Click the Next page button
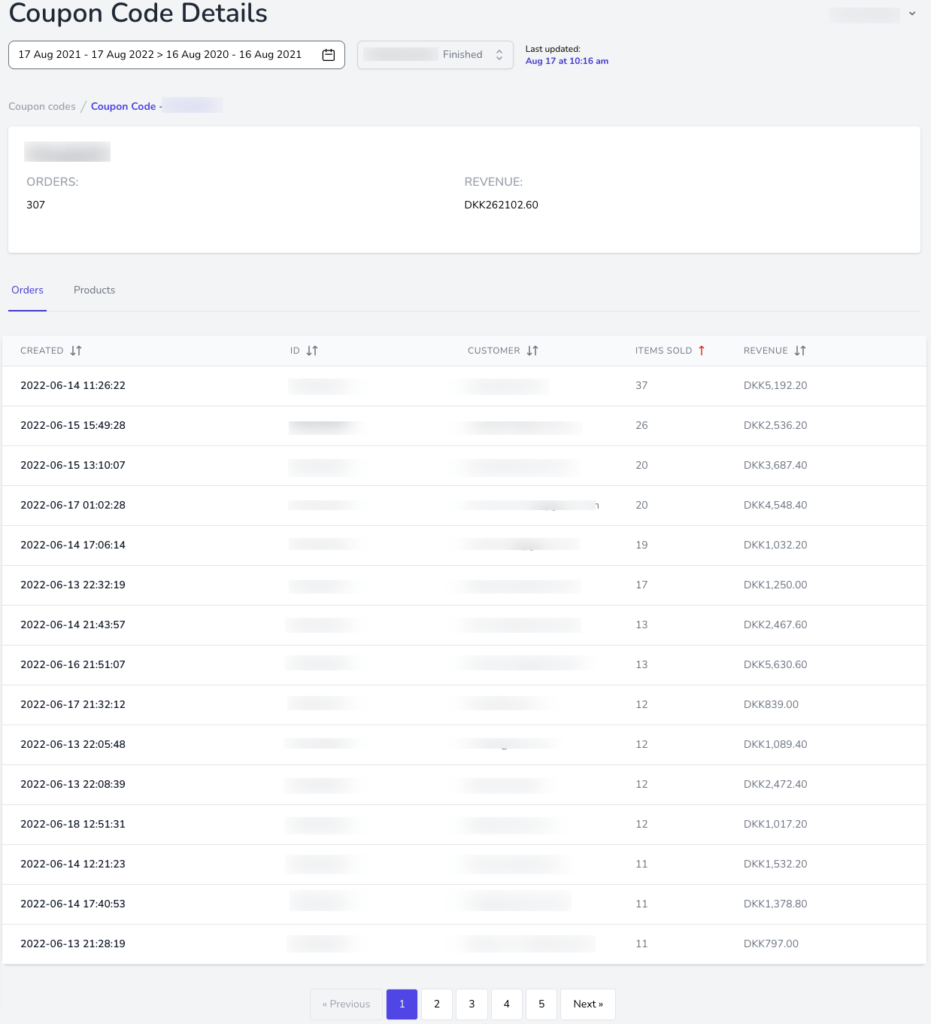Viewport: 931px width, 1024px height. click(588, 1004)
